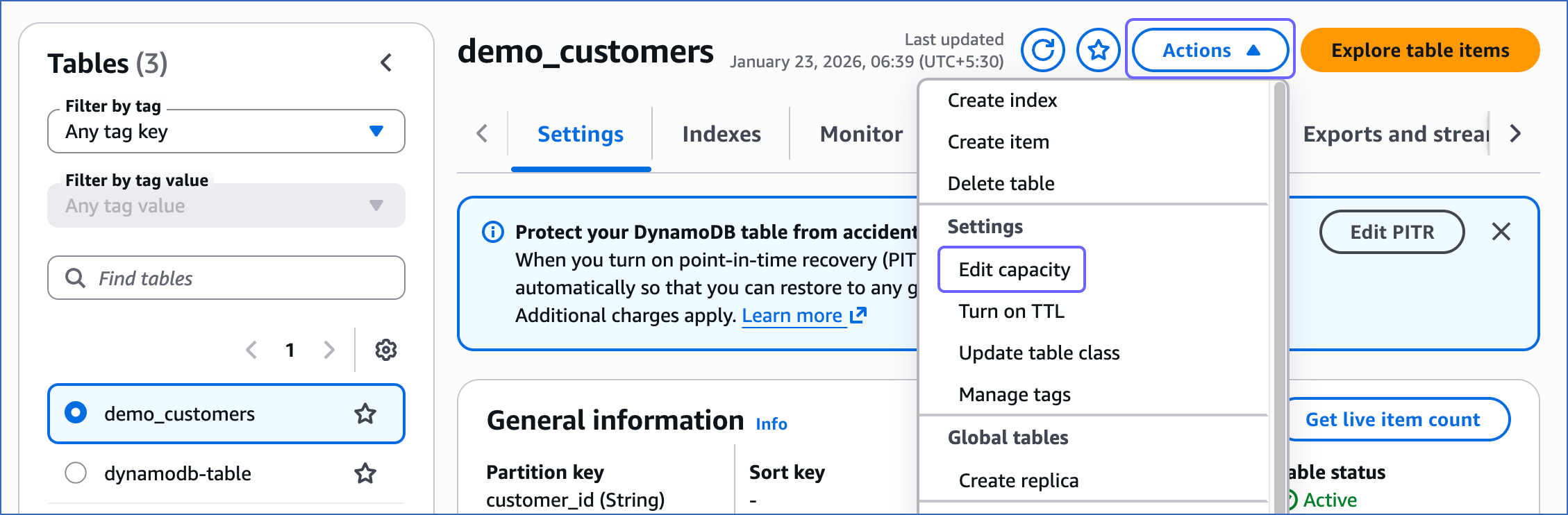The height and width of the screenshot is (515, 1568).
Task: Click the Tables (3) heading
Action: click(x=108, y=63)
